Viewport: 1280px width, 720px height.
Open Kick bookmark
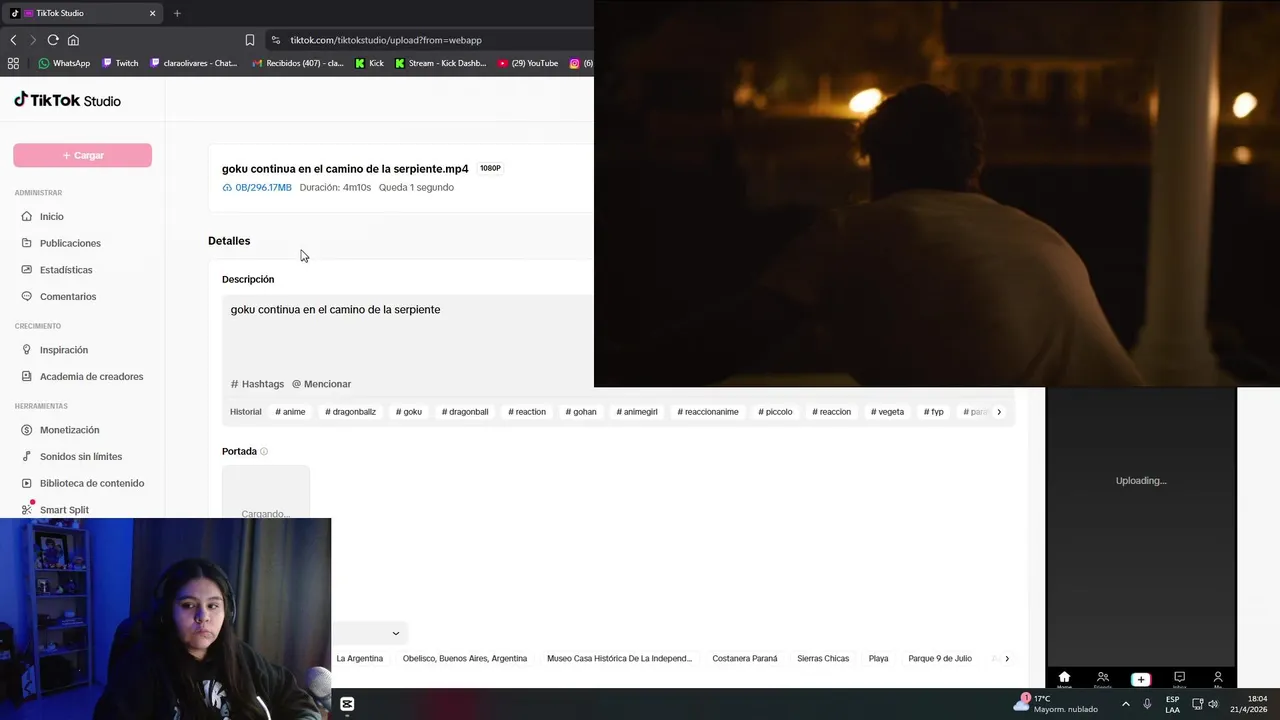(x=369, y=63)
